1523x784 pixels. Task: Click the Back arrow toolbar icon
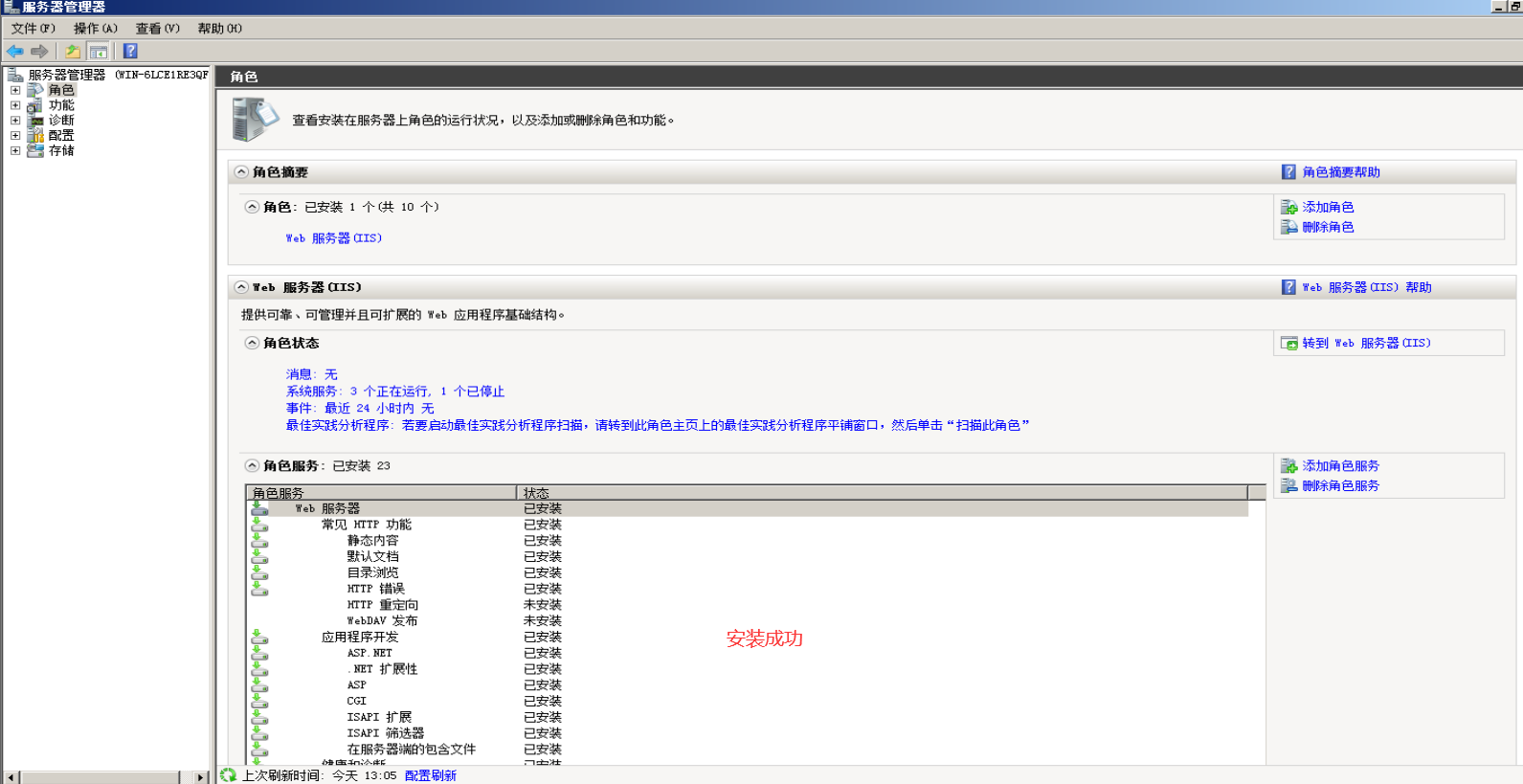click(14, 51)
